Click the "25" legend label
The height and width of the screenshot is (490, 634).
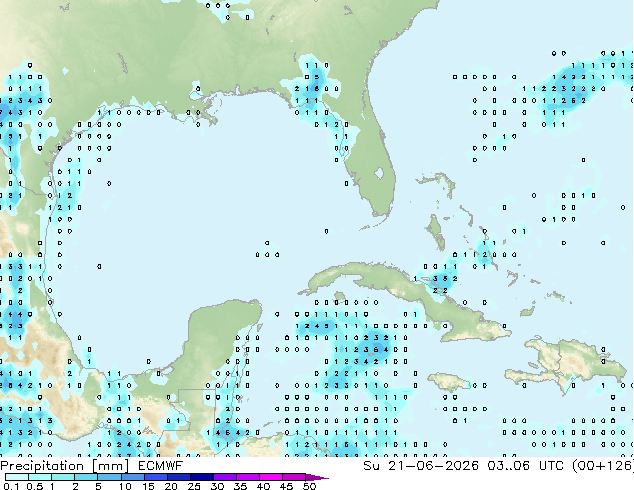(194, 486)
